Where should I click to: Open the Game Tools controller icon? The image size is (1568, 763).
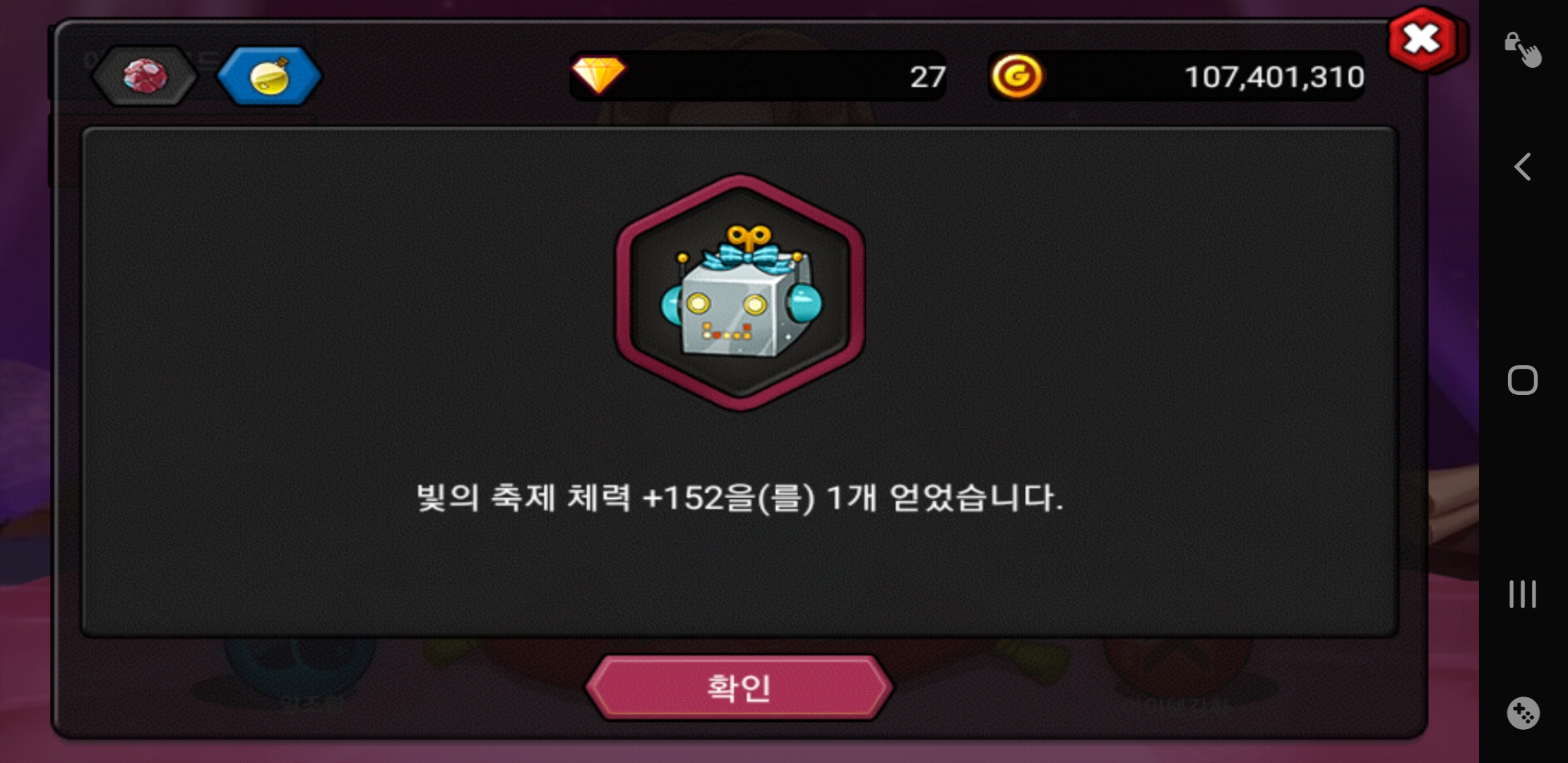(1522, 714)
